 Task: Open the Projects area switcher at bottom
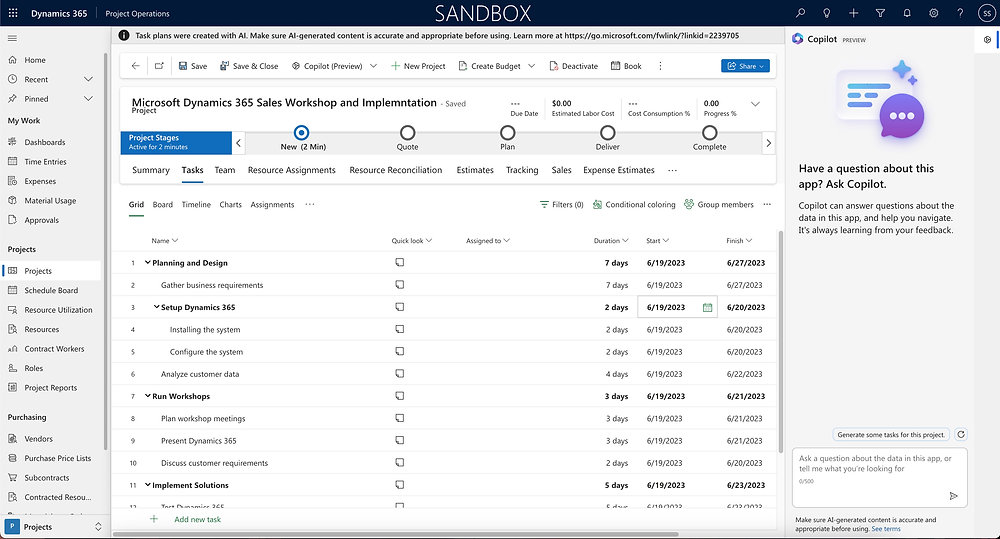coord(54,527)
